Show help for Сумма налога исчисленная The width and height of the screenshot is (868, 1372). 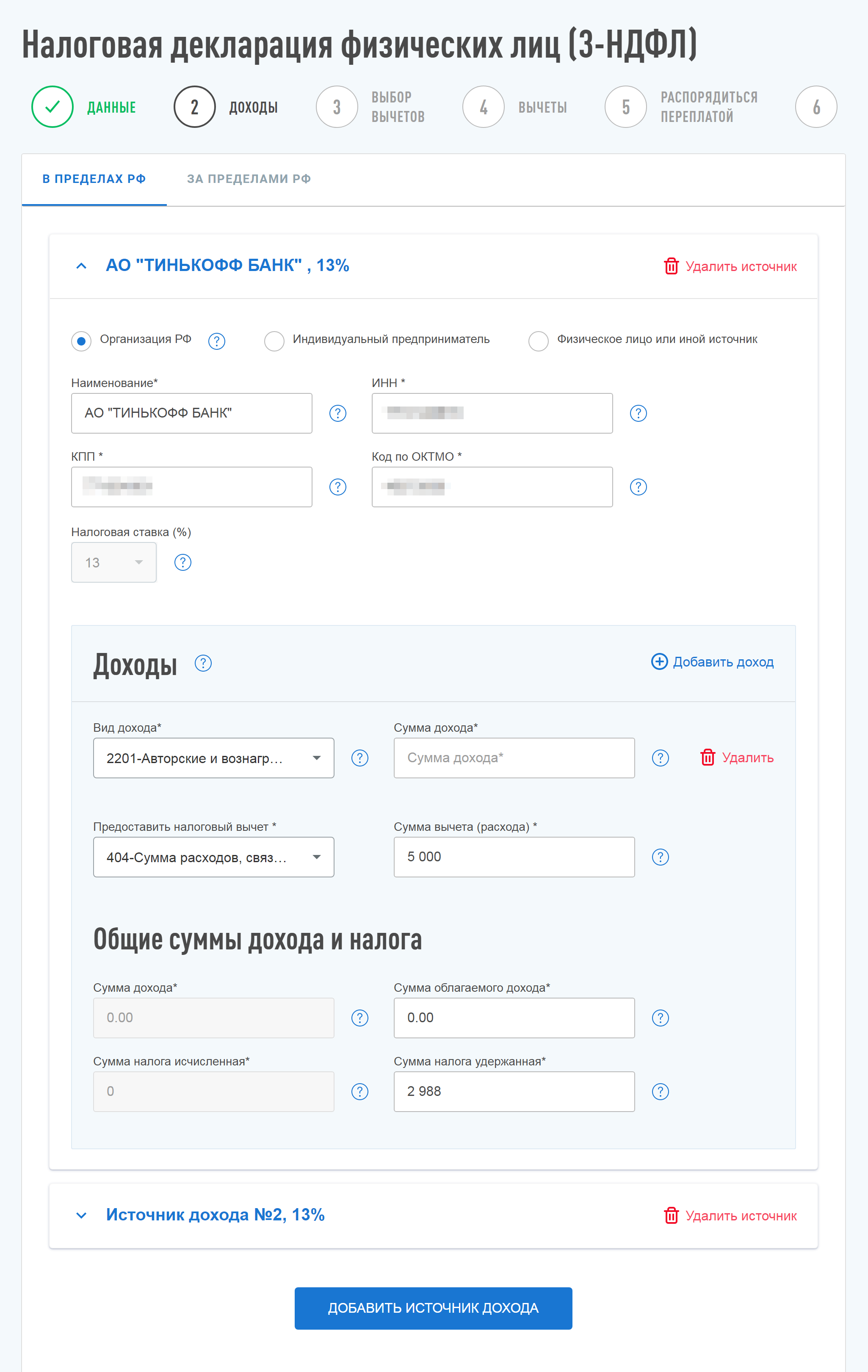[x=360, y=1092]
